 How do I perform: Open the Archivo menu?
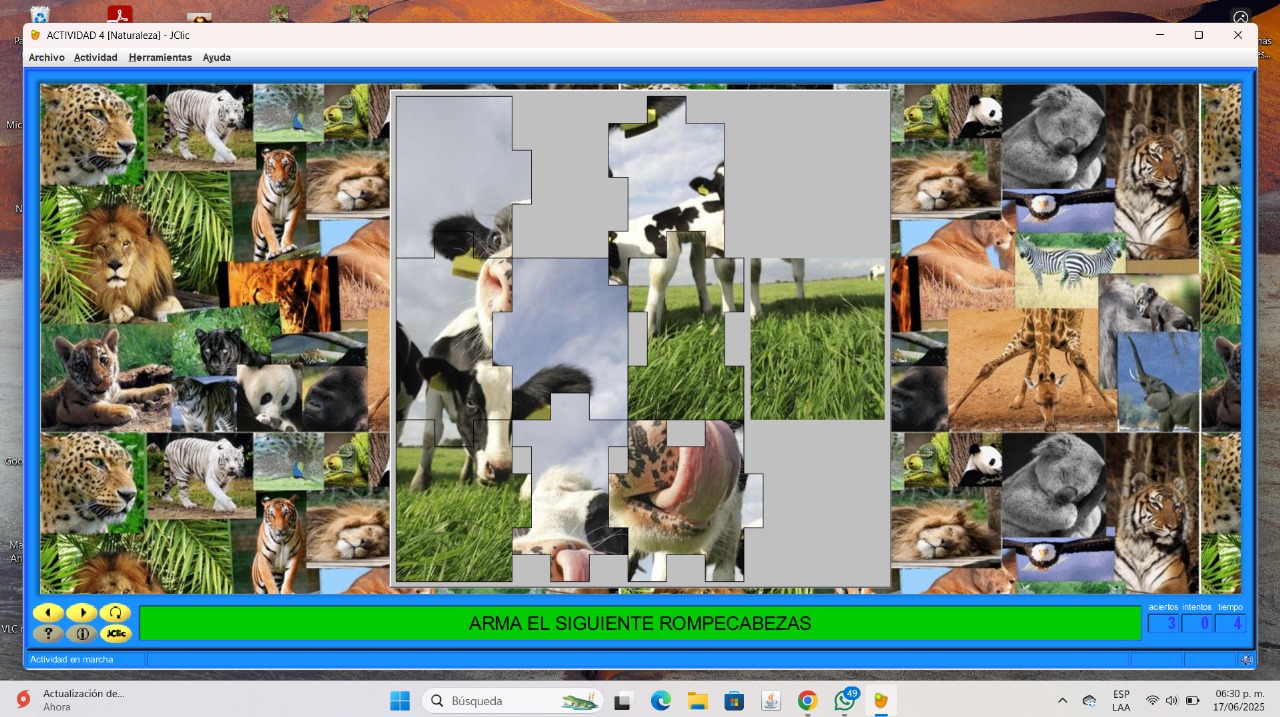point(46,58)
